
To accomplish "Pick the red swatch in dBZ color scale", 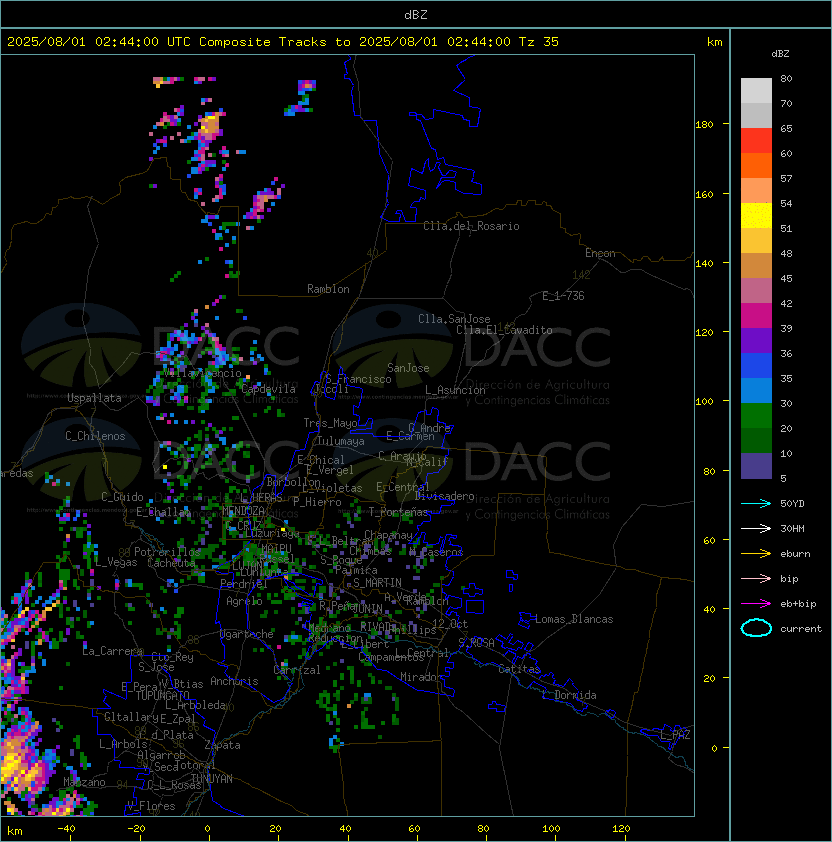I will [756, 141].
